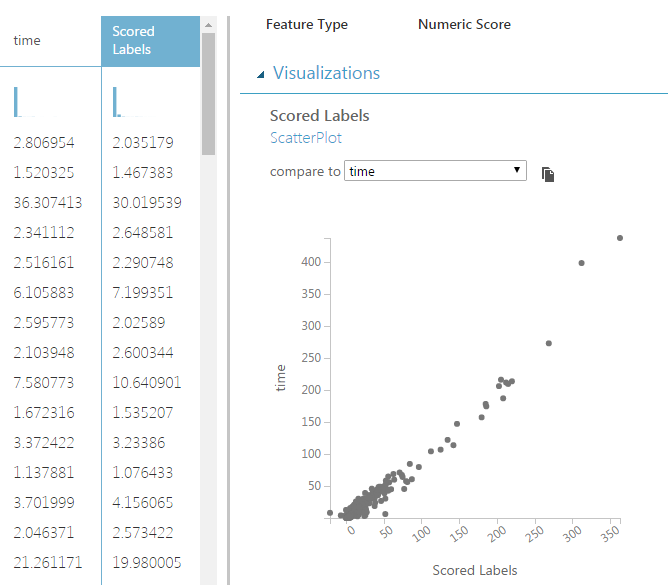
Task: Click the Visualizations heading text
Action: coord(326,73)
